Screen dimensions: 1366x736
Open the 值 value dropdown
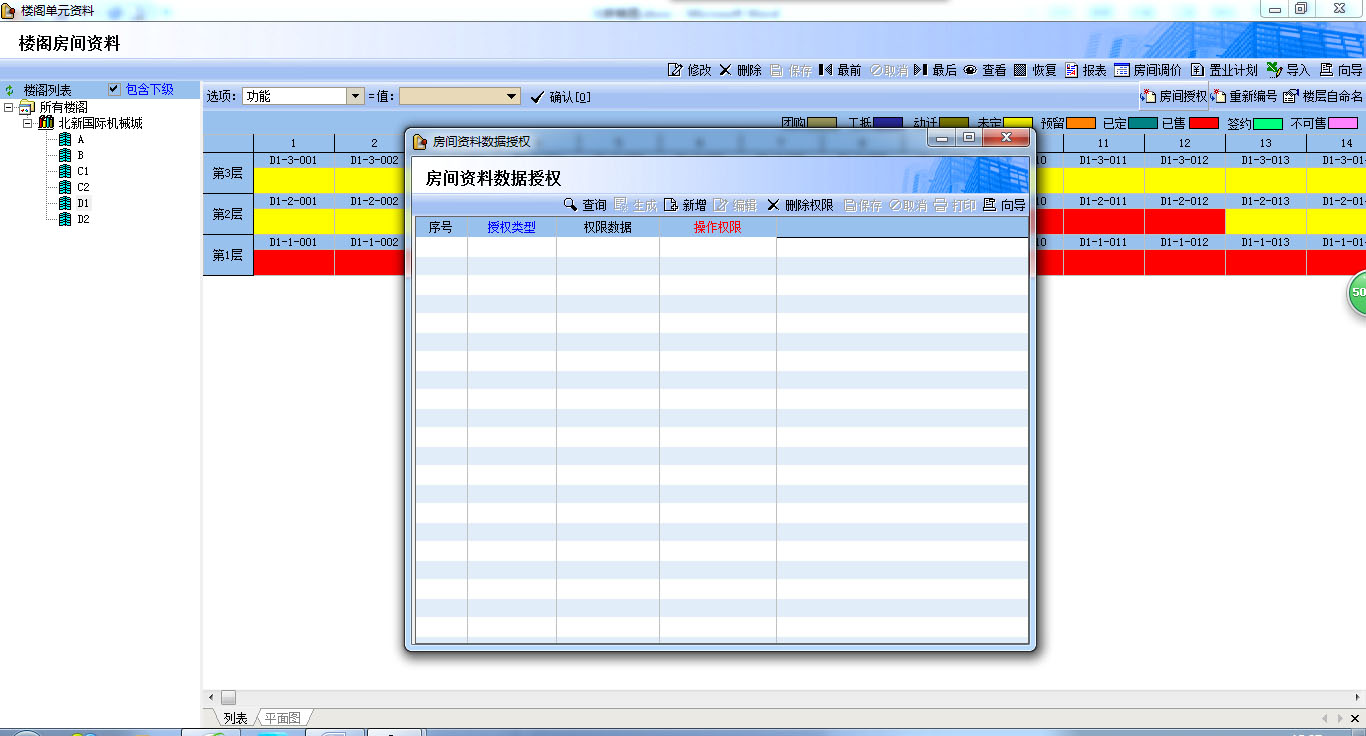[512, 97]
